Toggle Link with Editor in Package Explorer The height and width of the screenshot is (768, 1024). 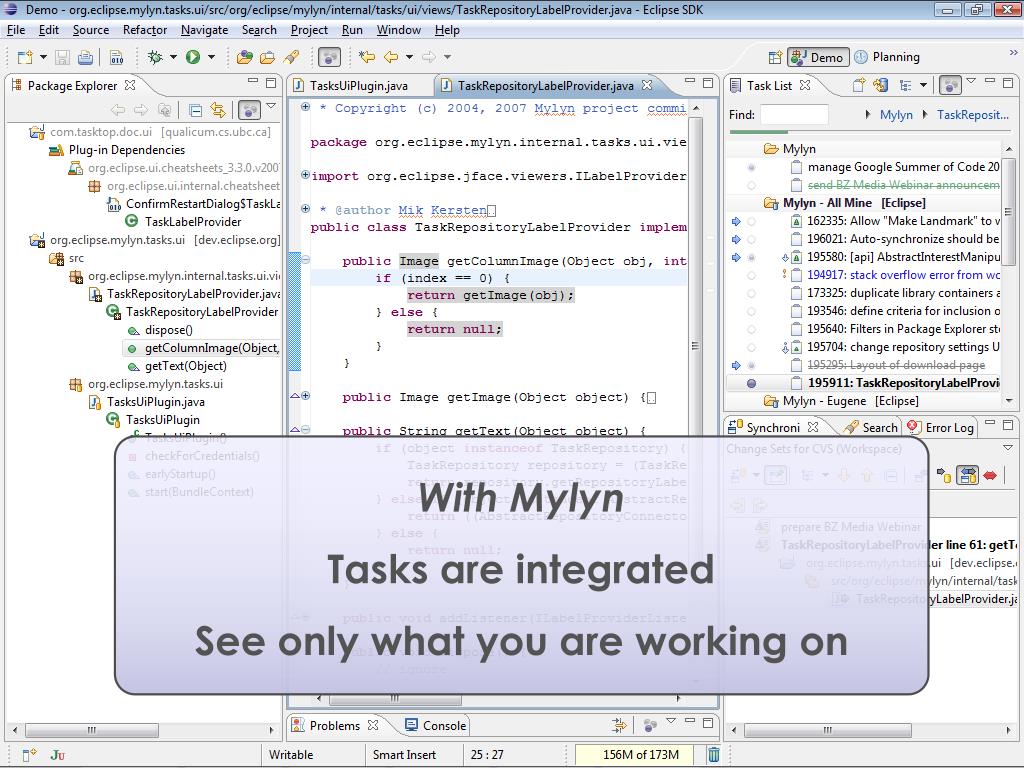(217, 110)
